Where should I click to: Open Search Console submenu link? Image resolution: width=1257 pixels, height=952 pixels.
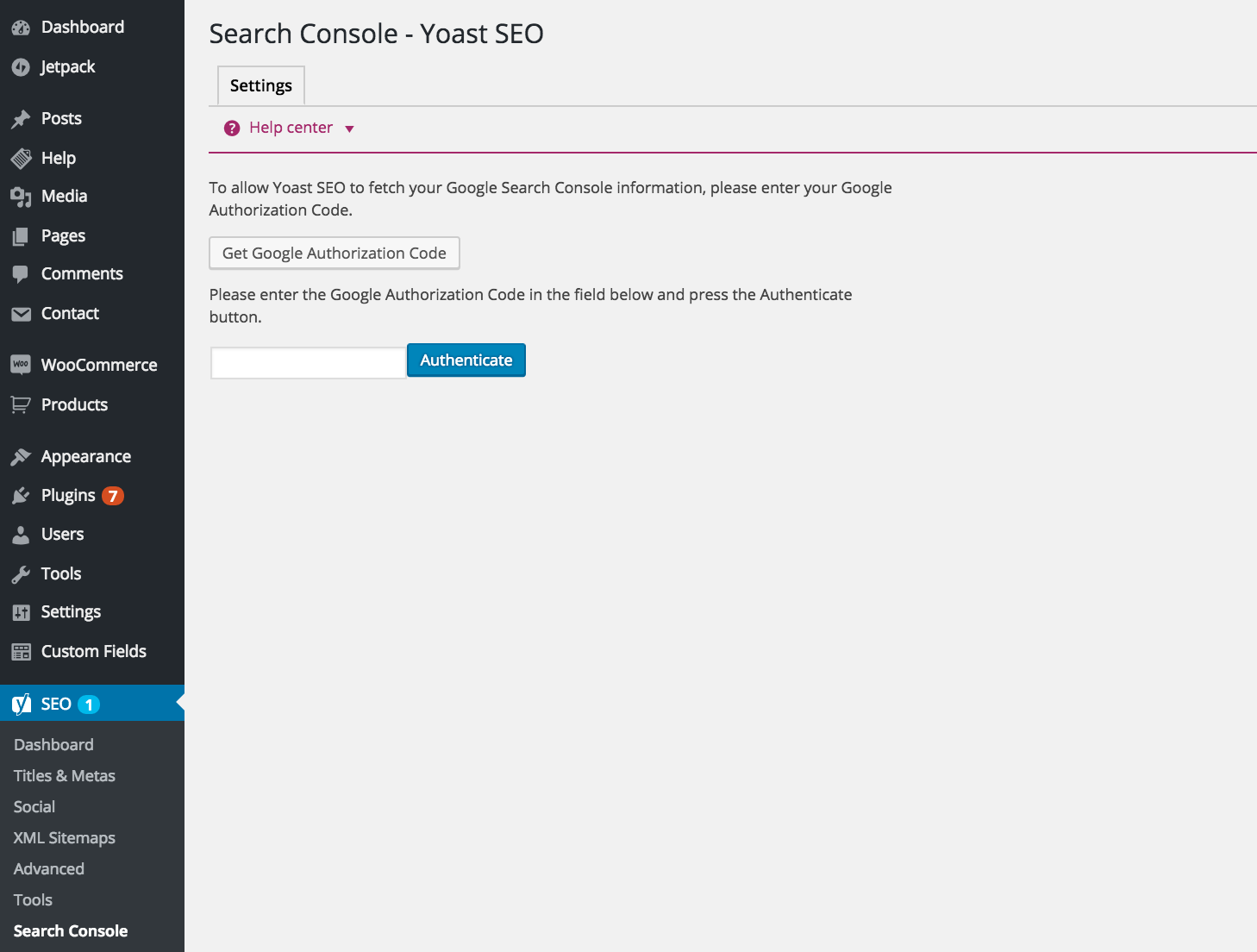click(71, 931)
